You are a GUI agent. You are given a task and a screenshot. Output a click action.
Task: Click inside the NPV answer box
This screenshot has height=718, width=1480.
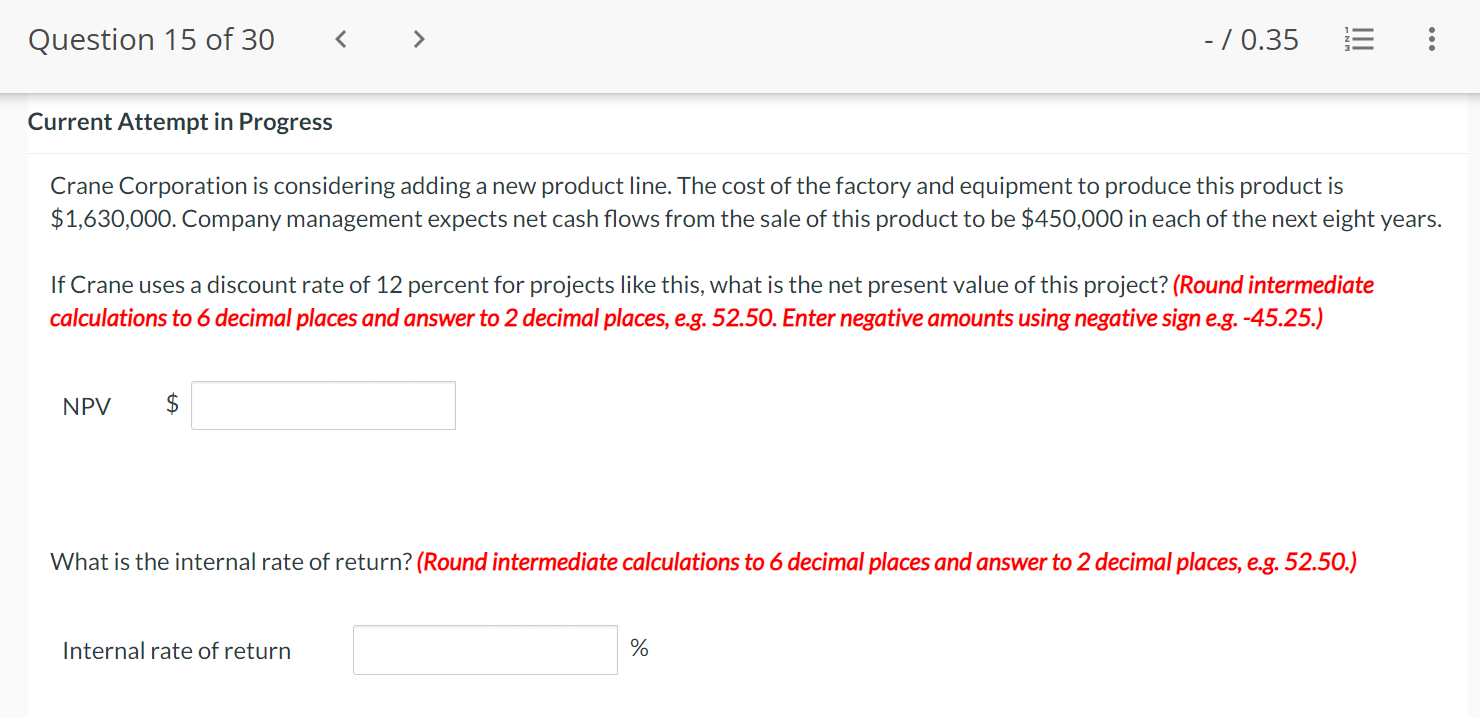[322, 405]
